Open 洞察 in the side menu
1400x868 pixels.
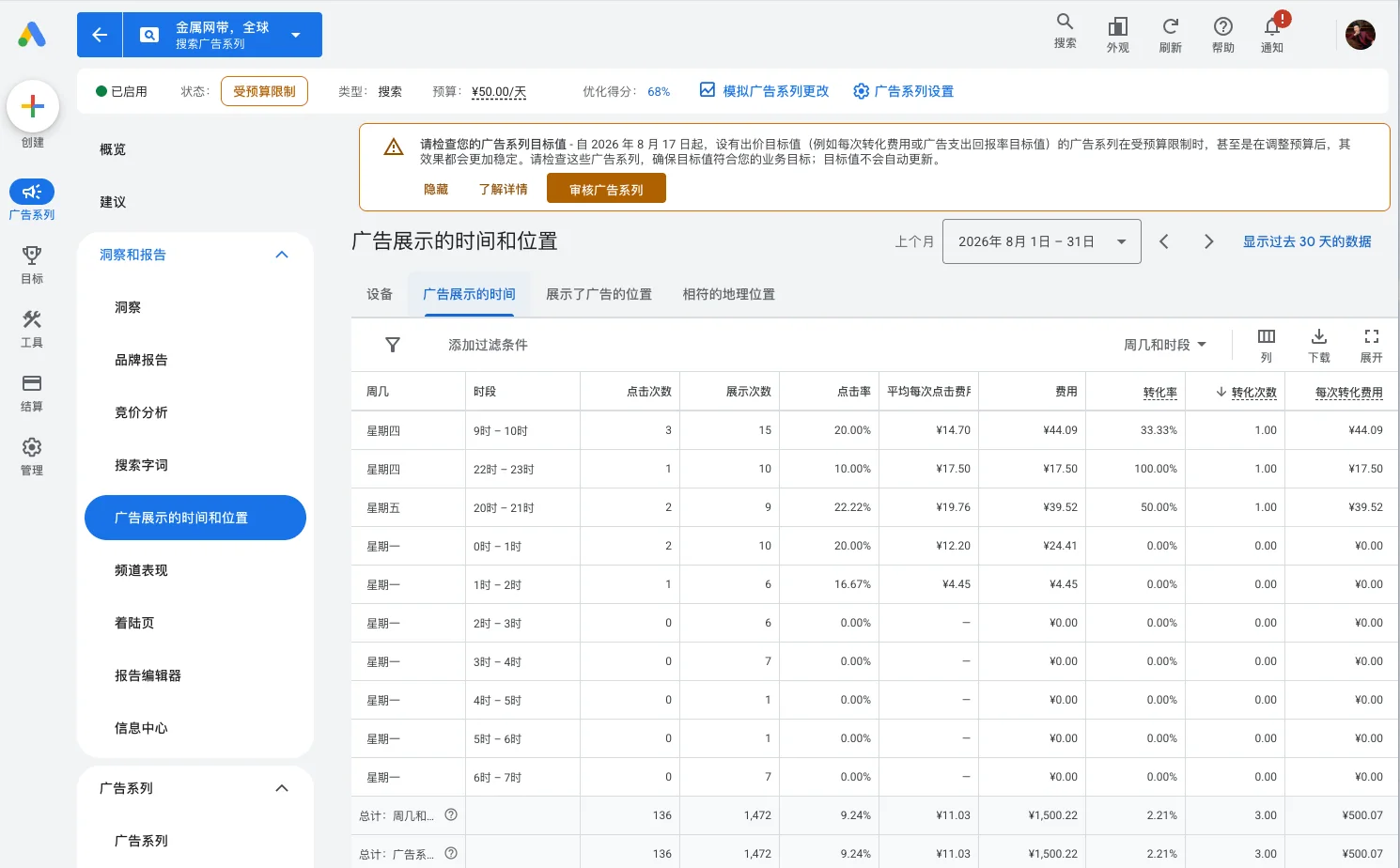(128, 307)
